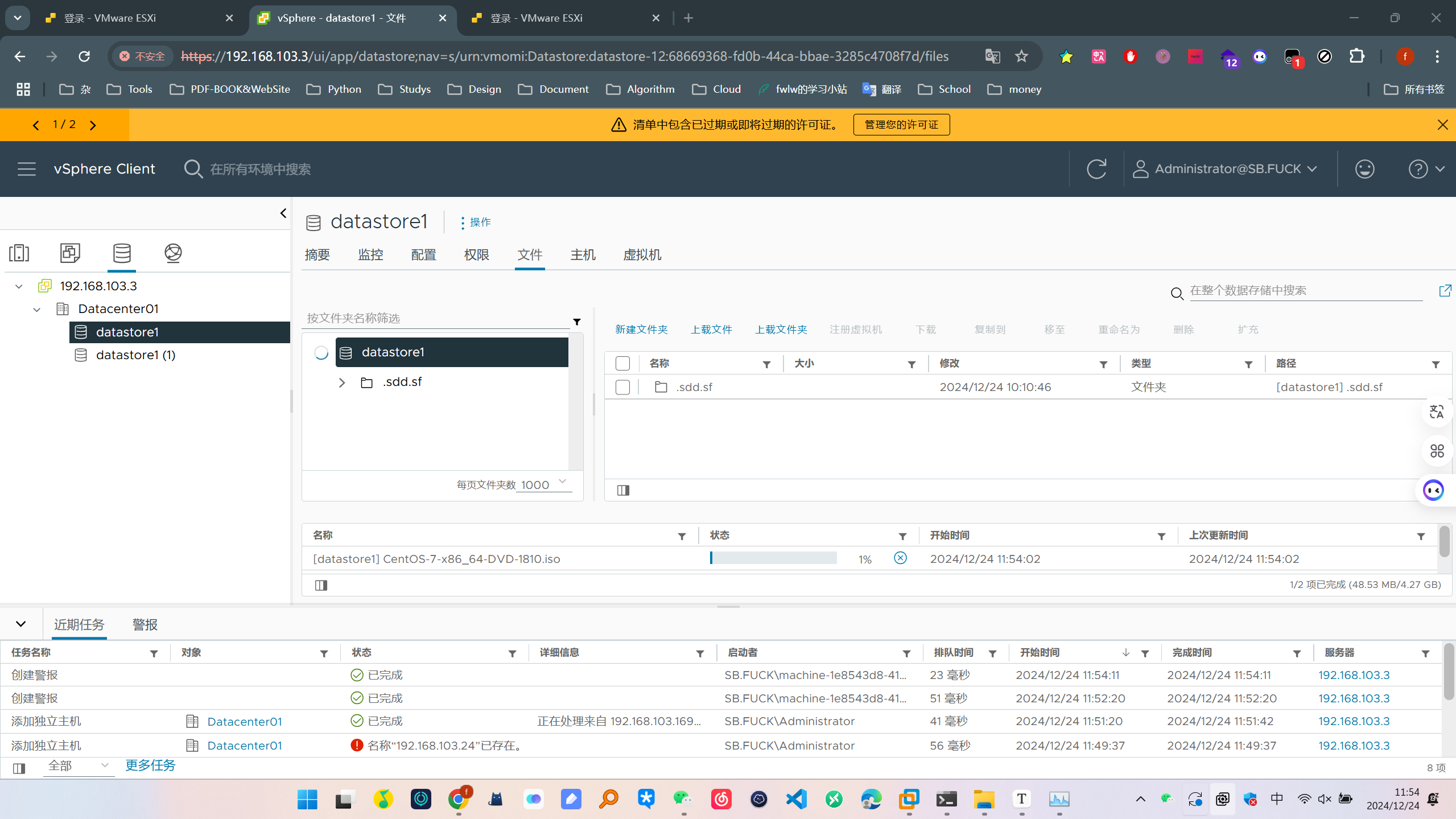The image size is (1456, 819).
Task: Expand the .sdd.sf folder in file tree
Action: click(342, 383)
